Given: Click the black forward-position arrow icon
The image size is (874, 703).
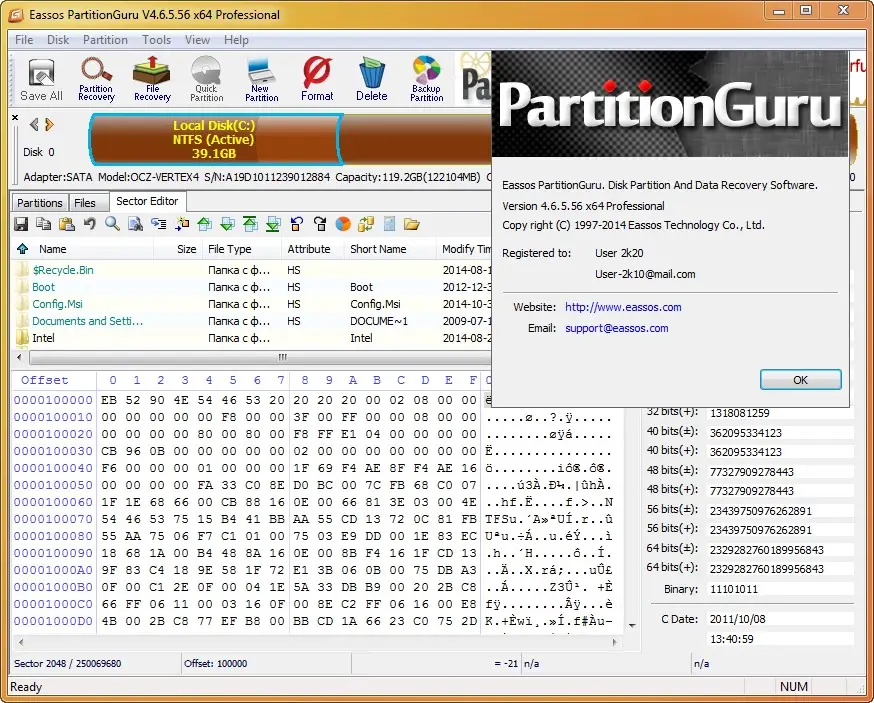Looking at the screenshot, I should 320,224.
